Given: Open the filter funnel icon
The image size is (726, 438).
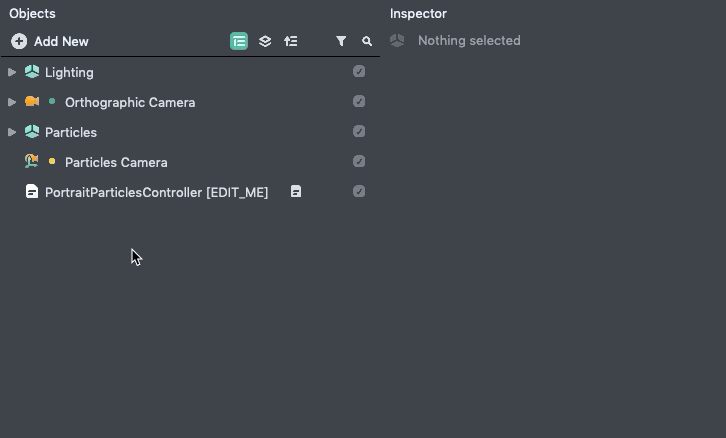Looking at the screenshot, I should click(x=341, y=41).
